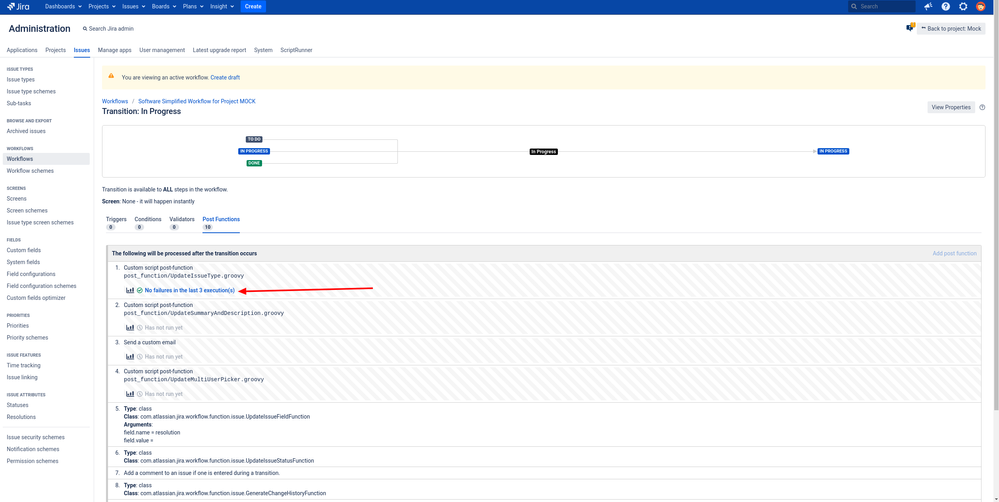Viewport: 999px width, 502px height.
Task: Open Sub-tasks in sidebar
Action: click(18, 103)
